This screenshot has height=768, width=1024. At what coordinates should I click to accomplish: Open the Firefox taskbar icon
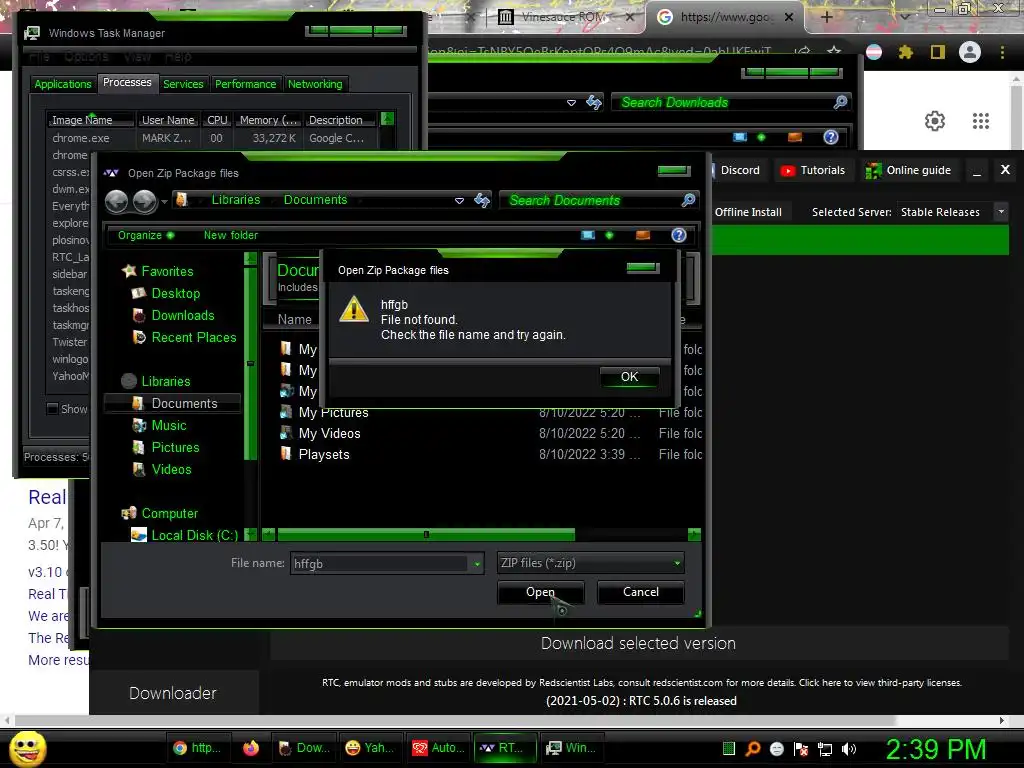coord(251,748)
